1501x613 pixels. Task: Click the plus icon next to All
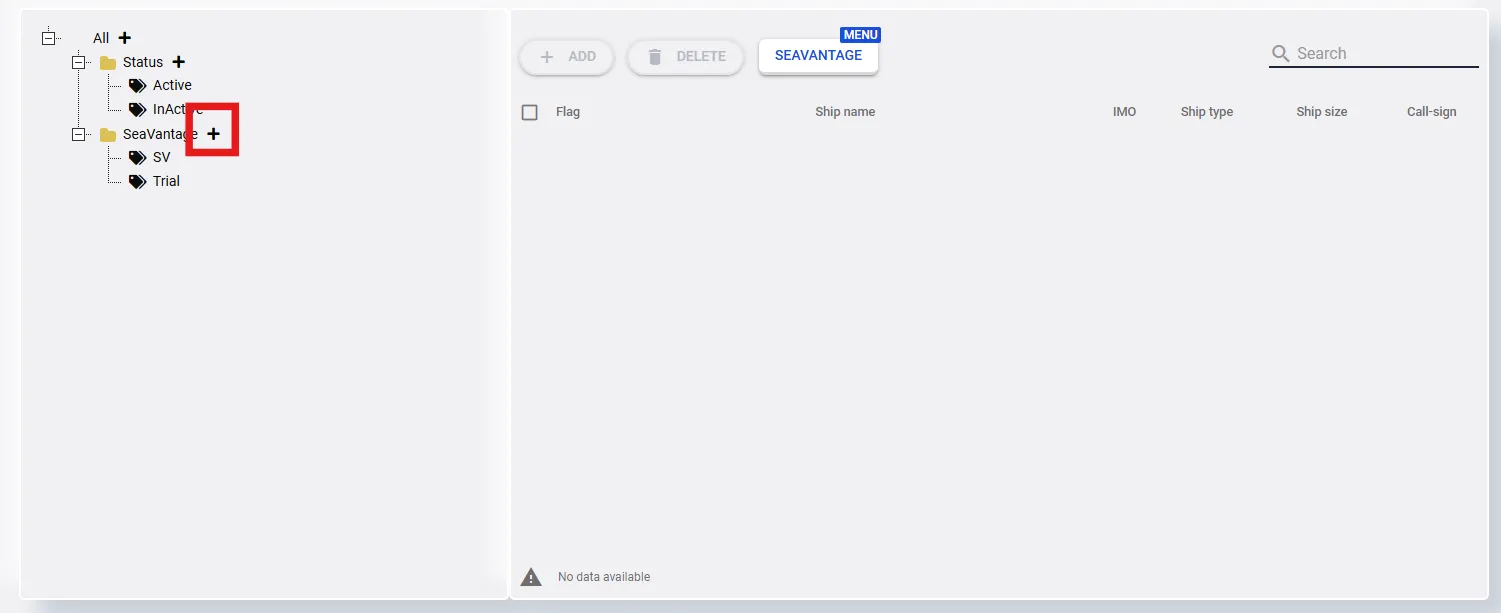(x=125, y=38)
